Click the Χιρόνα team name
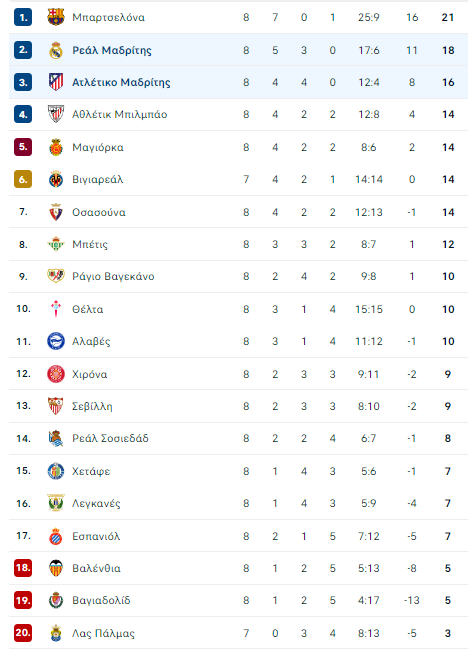 [x=89, y=374]
